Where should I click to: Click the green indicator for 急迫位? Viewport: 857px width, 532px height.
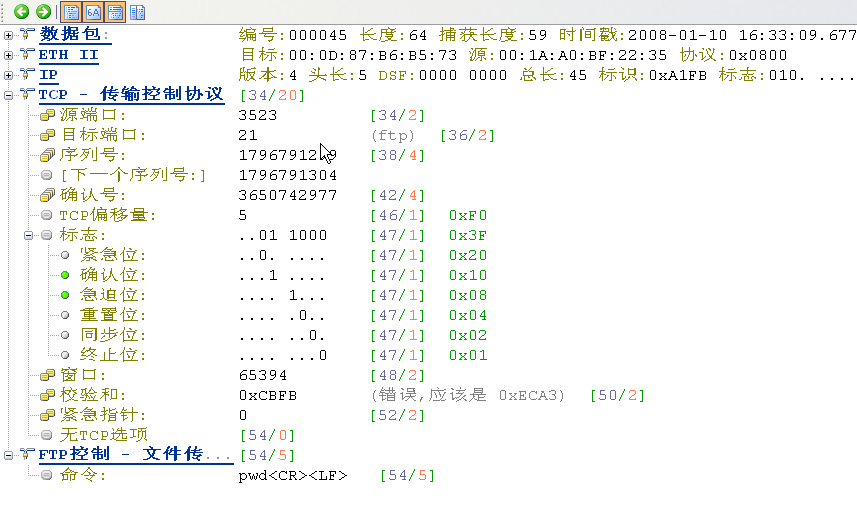click(x=66, y=295)
